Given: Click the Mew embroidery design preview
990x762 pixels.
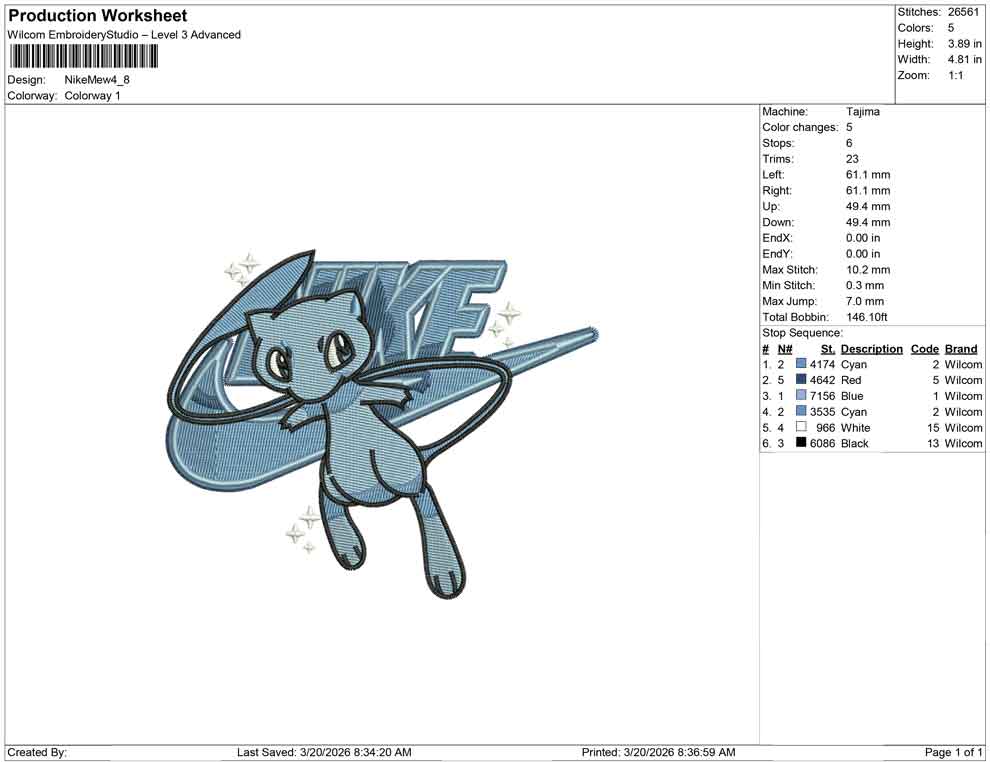Looking at the screenshot, I should (x=350, y=420).
